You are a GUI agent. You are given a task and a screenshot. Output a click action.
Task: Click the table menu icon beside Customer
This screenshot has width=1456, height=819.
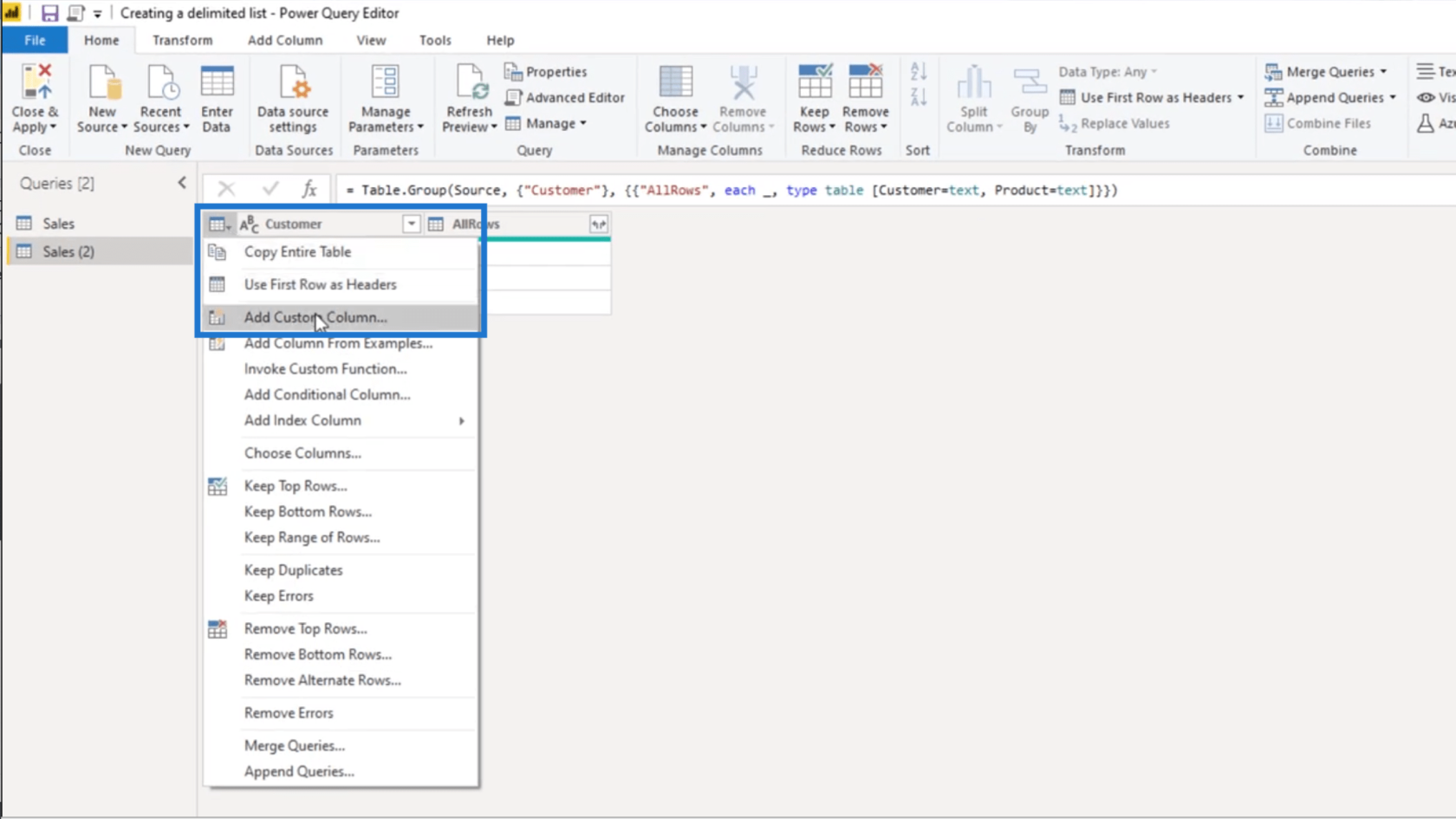click(x=220, y=224)
